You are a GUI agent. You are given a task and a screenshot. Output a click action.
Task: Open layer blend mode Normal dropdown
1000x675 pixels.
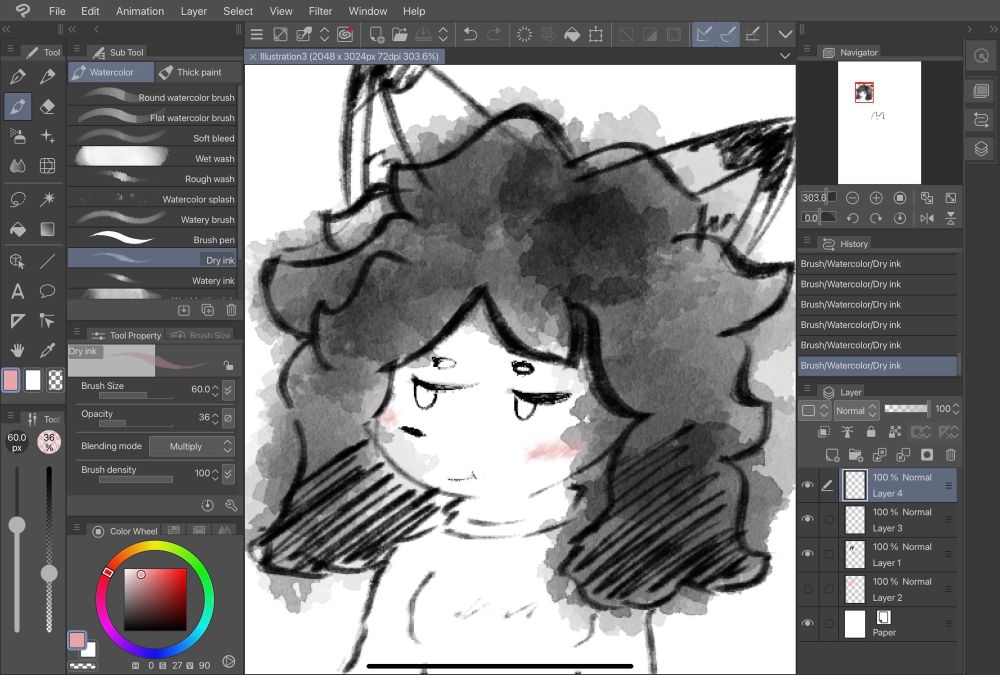857,410
